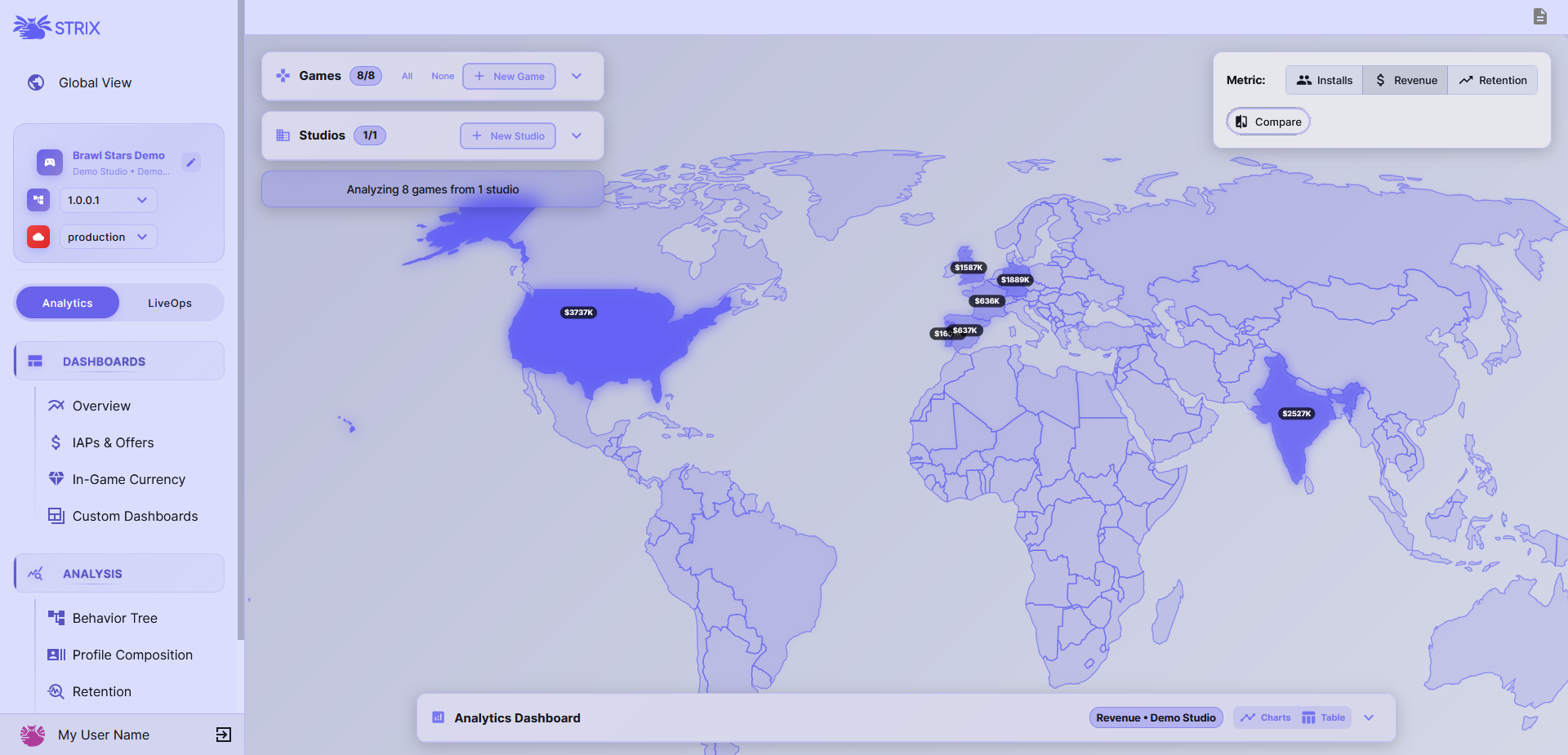Click the Custom Dashboards icon
Screen dimensions: 1568x755
[56, 516]
